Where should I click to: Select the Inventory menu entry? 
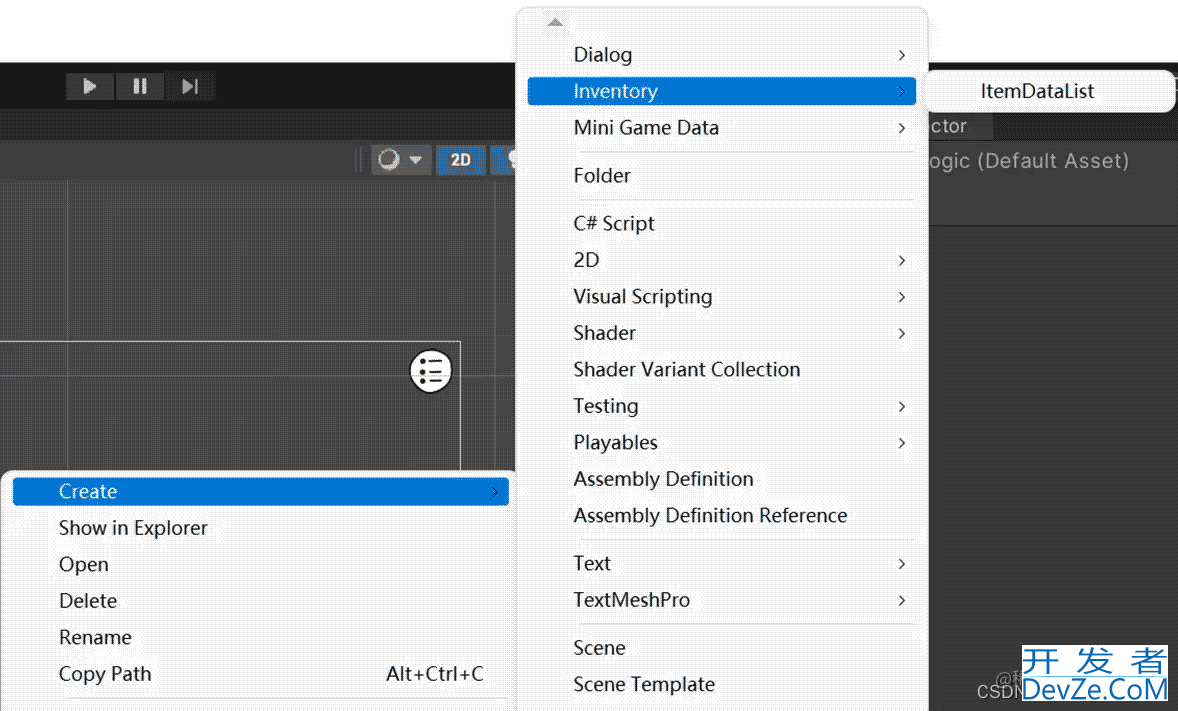point(721,91)
